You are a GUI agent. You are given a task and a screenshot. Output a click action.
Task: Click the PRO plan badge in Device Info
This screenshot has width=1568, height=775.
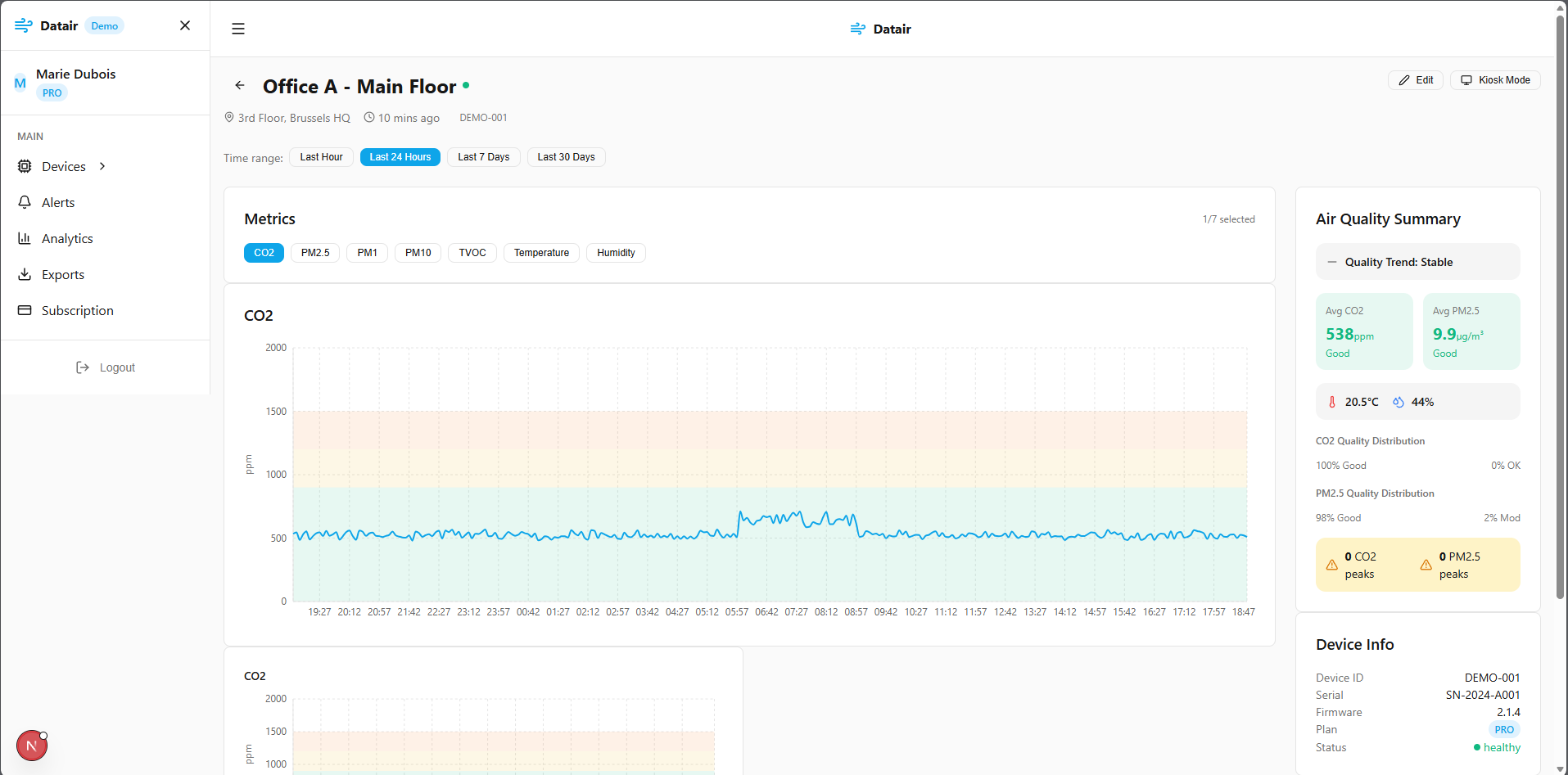coord(1504,729)
